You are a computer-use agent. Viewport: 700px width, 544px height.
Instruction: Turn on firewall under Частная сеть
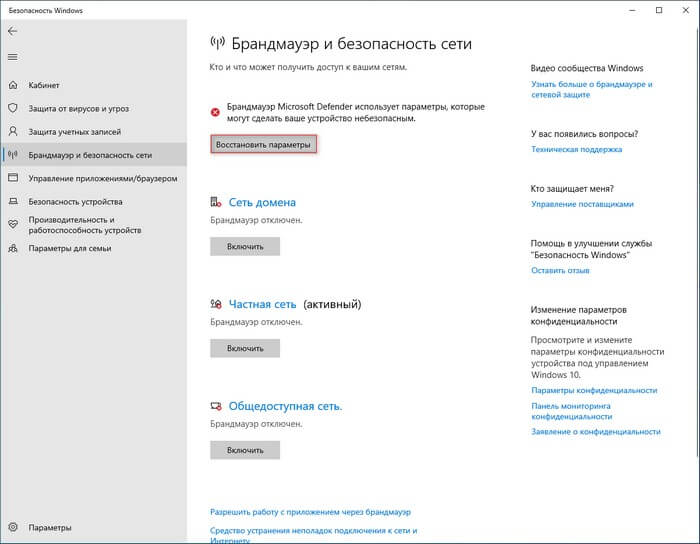[244, 348]
